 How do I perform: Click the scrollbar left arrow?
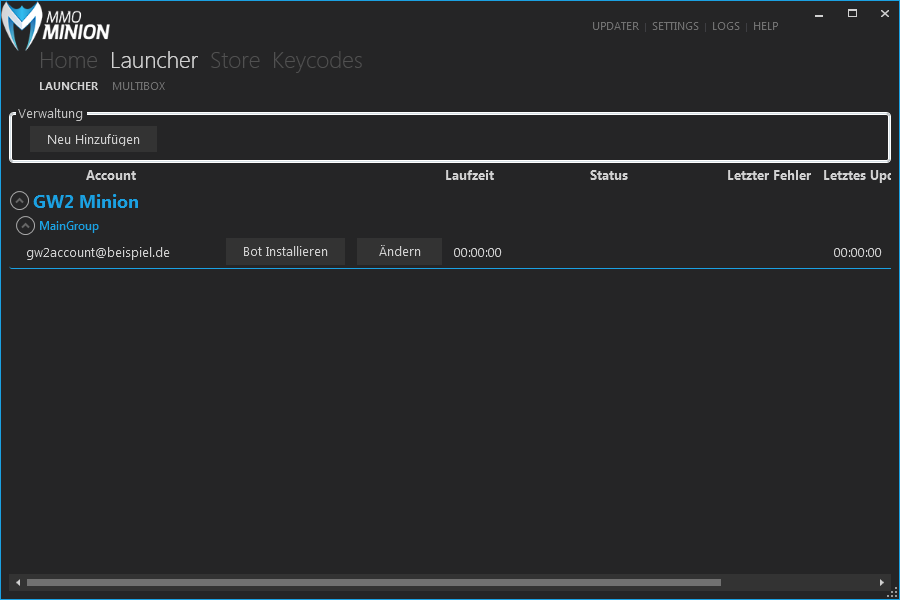point(17,582)
